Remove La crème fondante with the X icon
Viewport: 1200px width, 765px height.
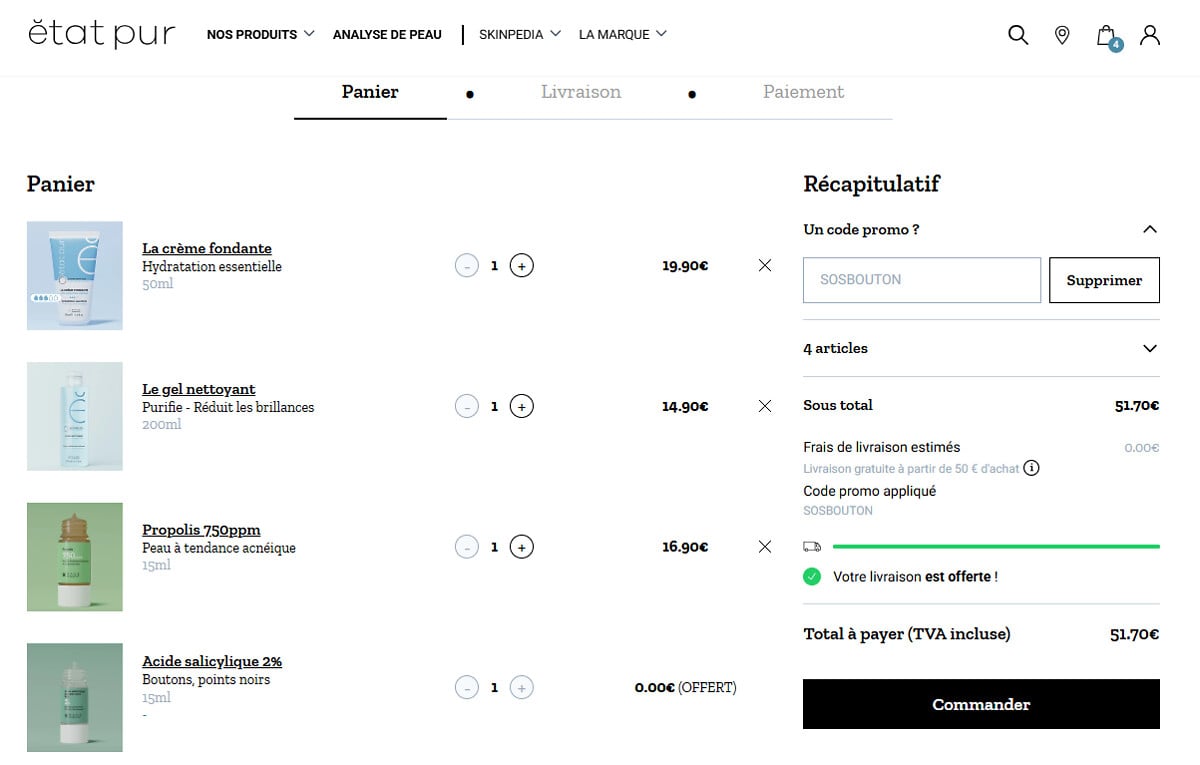(765, 265)
